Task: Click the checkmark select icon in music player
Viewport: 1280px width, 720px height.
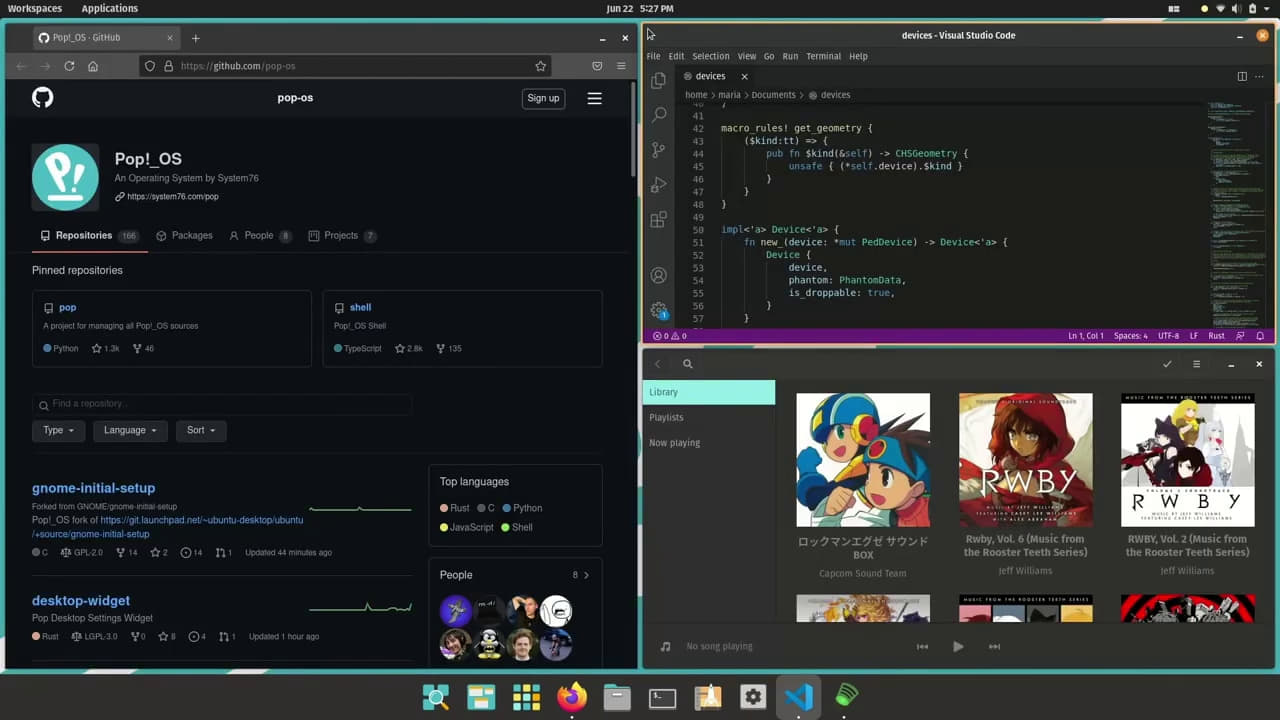Action: (1167, 364)
